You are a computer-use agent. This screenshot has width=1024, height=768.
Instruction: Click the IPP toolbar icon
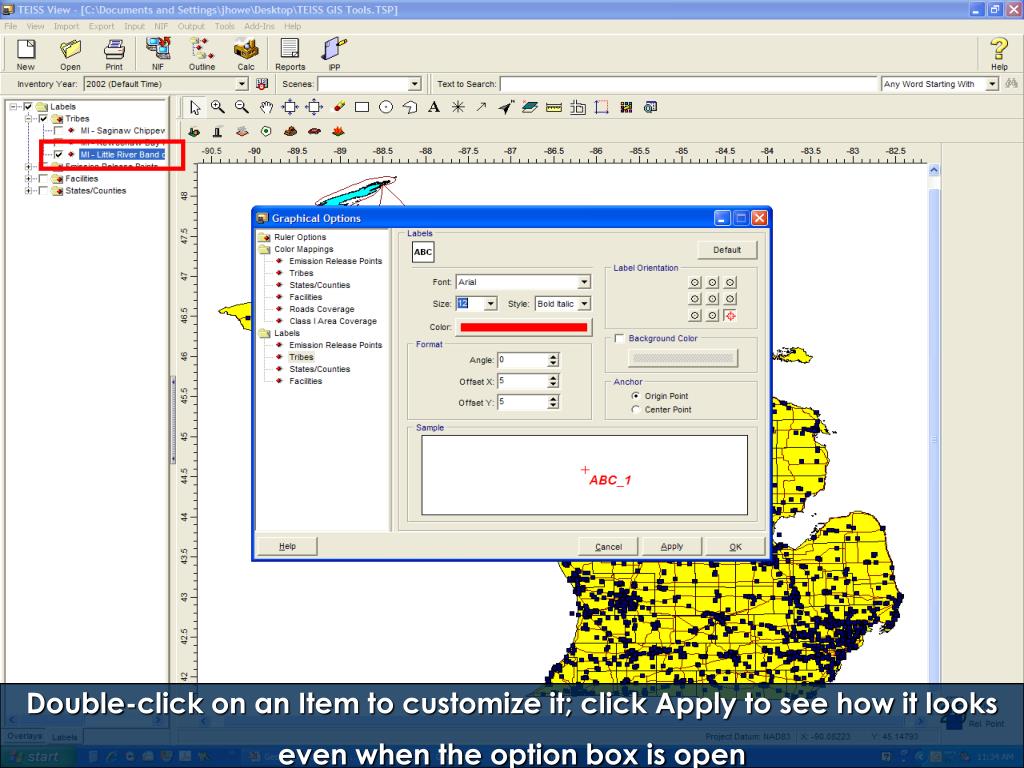coord(334,54)
